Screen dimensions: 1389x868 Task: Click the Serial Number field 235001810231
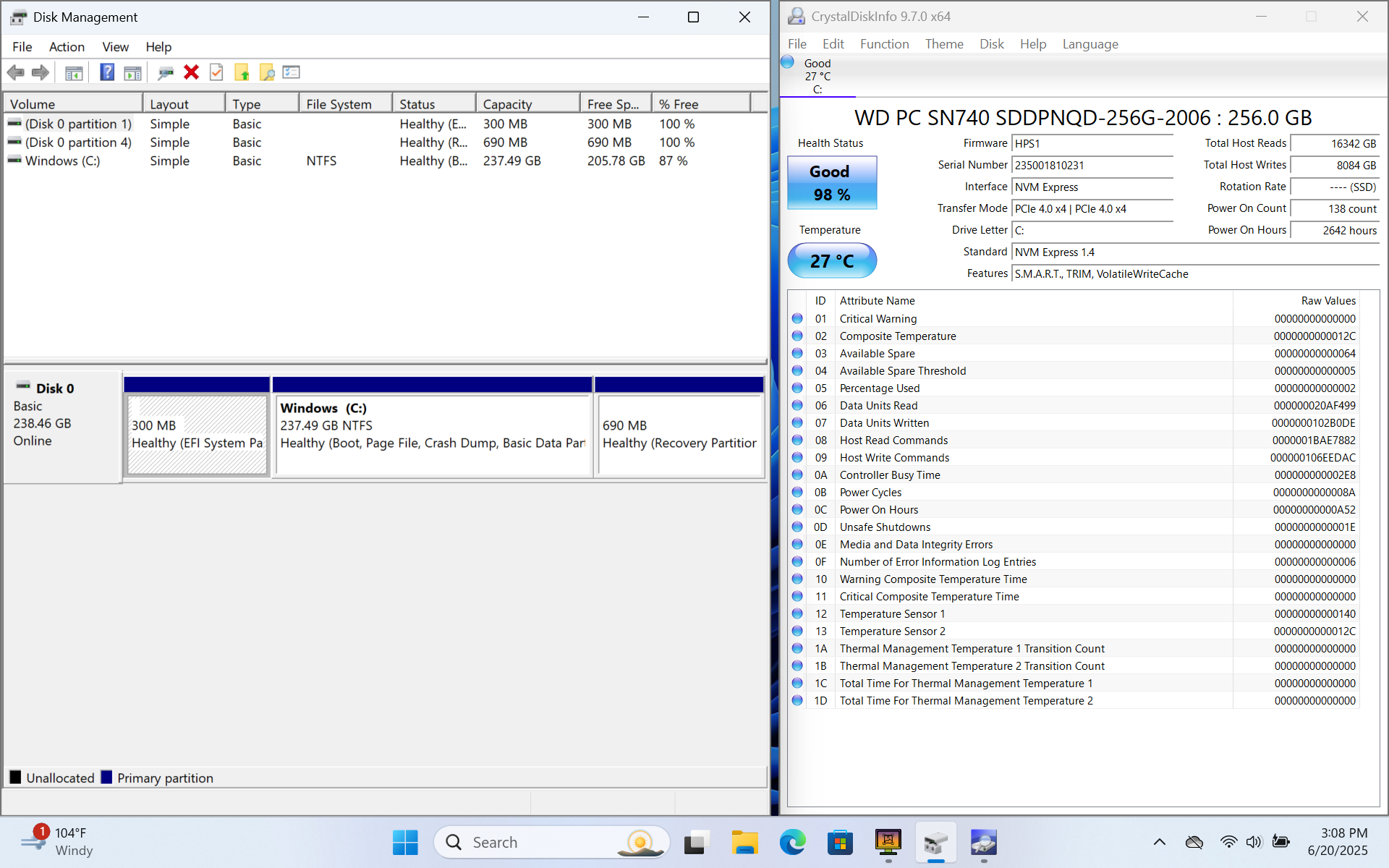(1092, 166)
